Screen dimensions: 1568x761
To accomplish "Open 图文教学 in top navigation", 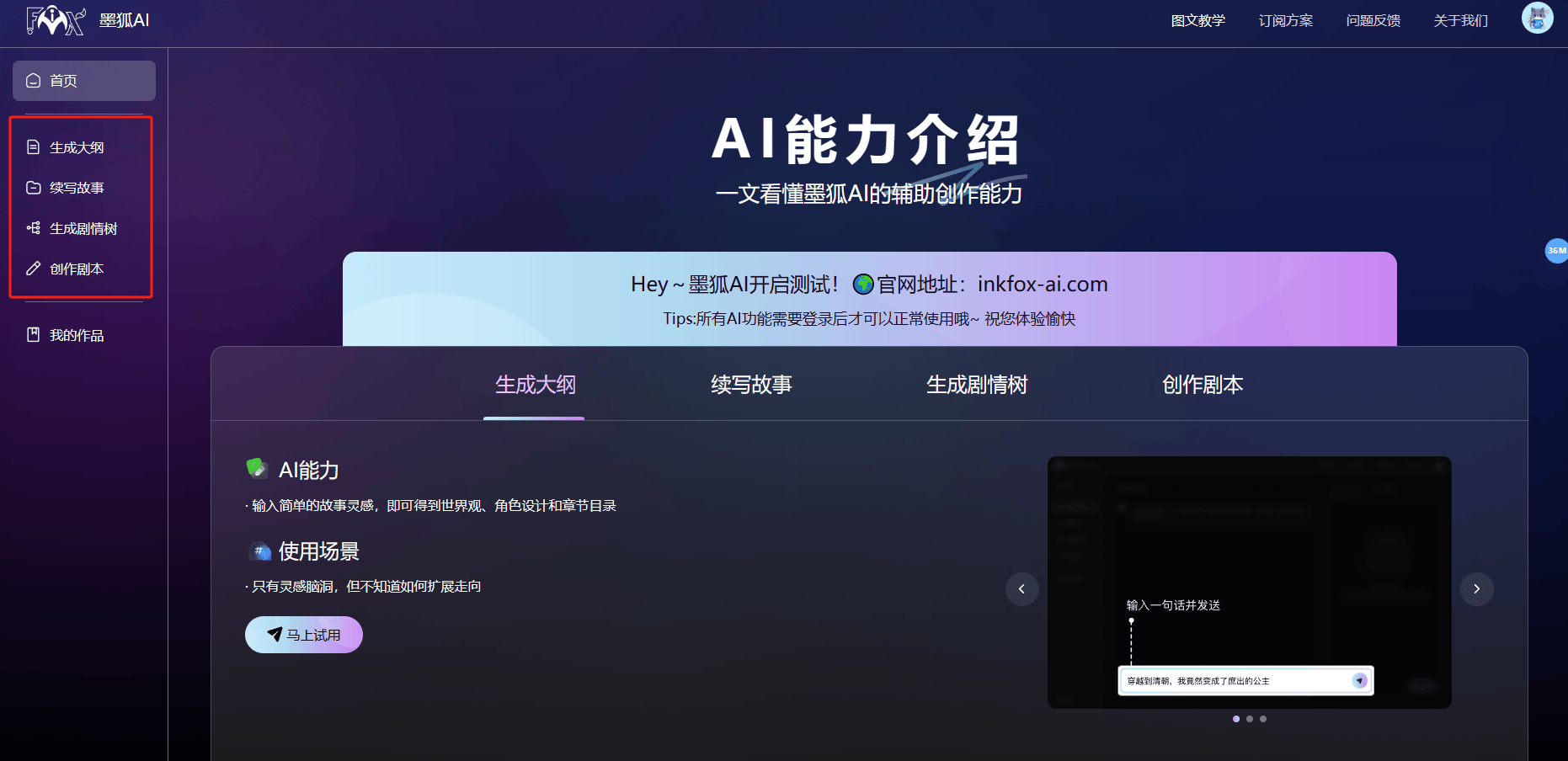I will tap(1197, 20).
